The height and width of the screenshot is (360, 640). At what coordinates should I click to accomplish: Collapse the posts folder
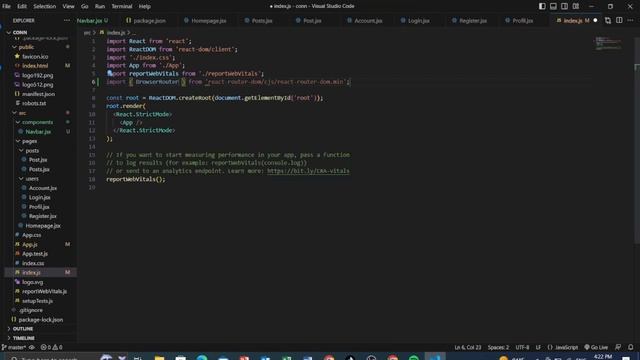point(32,150)
